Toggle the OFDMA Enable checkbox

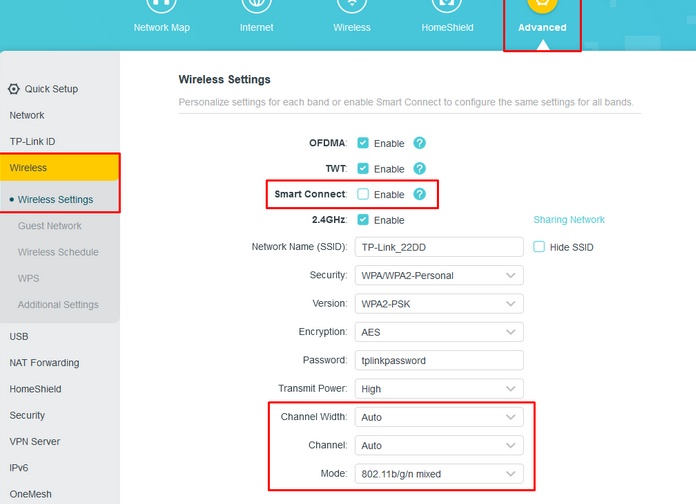tap(363, 143)
